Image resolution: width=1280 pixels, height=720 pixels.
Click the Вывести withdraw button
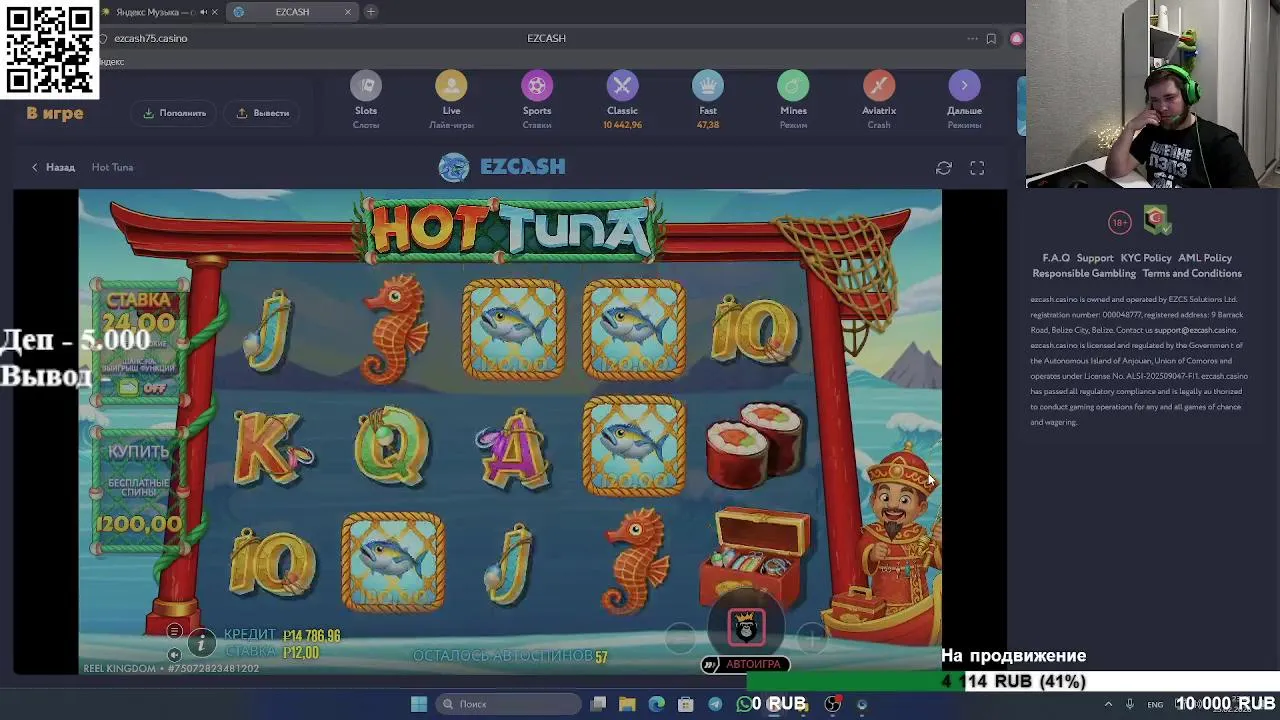click(263, 113)
